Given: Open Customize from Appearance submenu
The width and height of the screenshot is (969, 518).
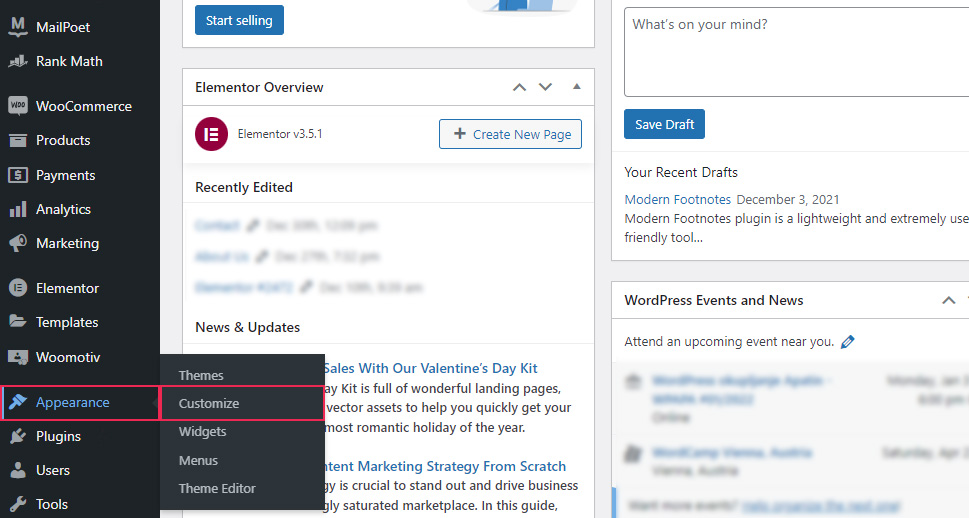Looking at the screenshot, I should tap(209, 404).
